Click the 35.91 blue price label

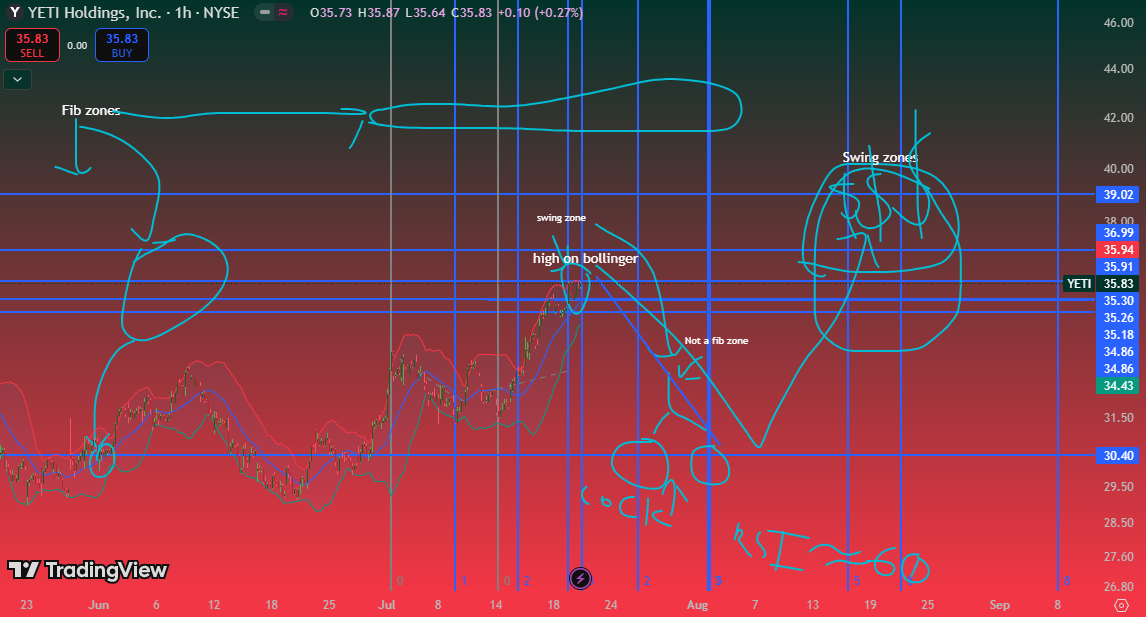(x=1118, y=267)
